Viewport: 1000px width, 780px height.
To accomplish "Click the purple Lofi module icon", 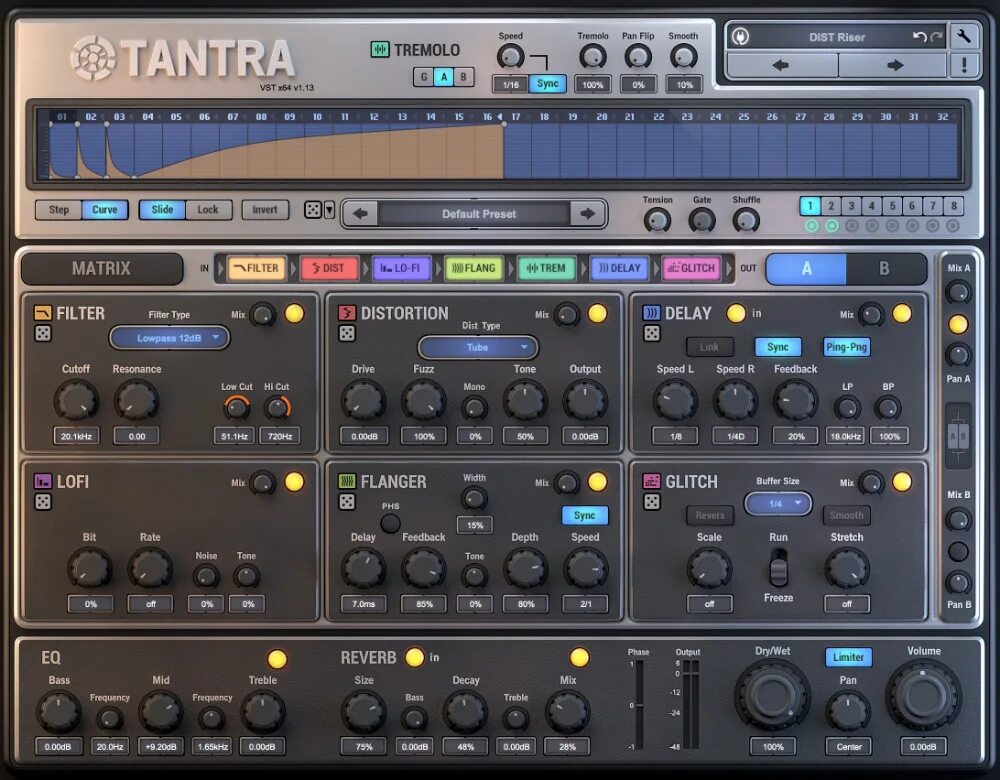I will [43, 481].
